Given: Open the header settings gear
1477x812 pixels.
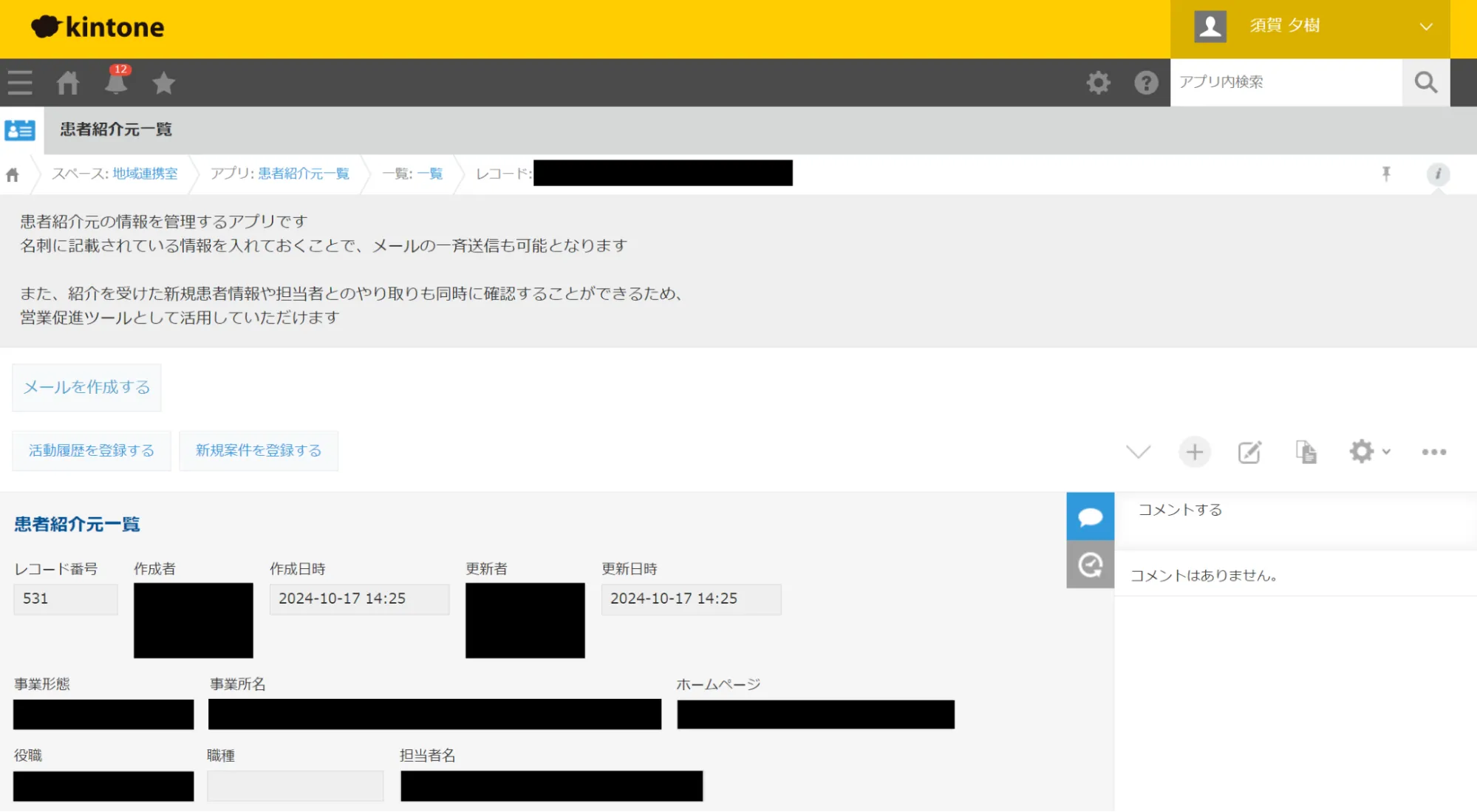Looking at the screenshot, I should click(x=1098, y=83).
